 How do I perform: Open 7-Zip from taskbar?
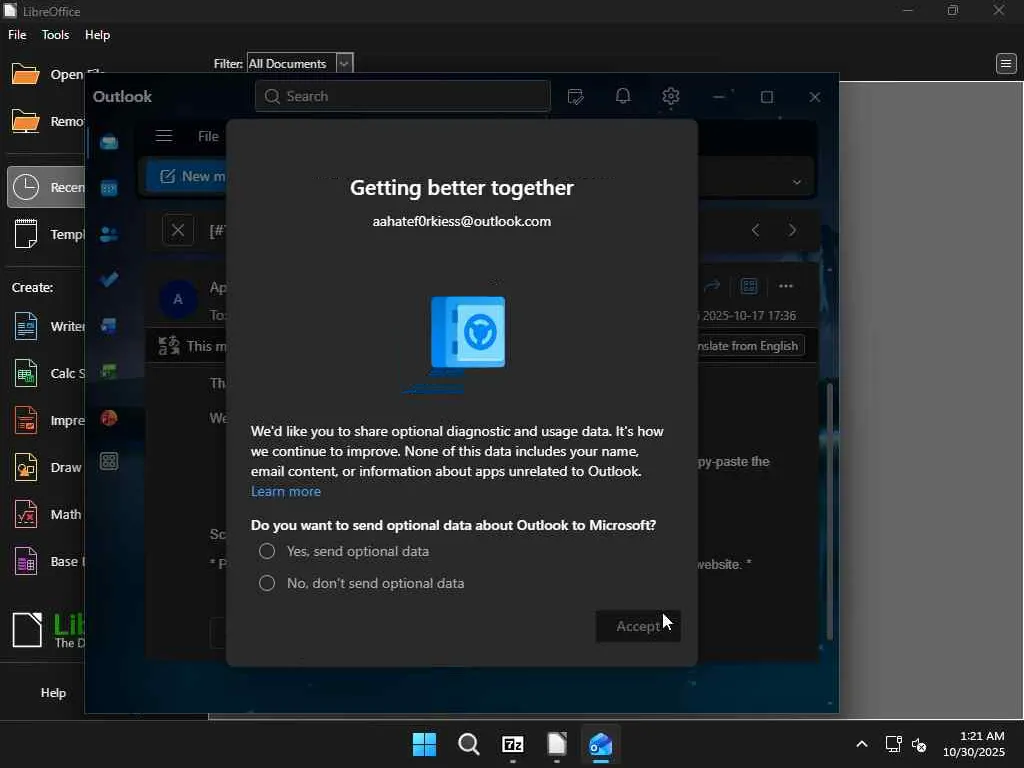point(513,744)
